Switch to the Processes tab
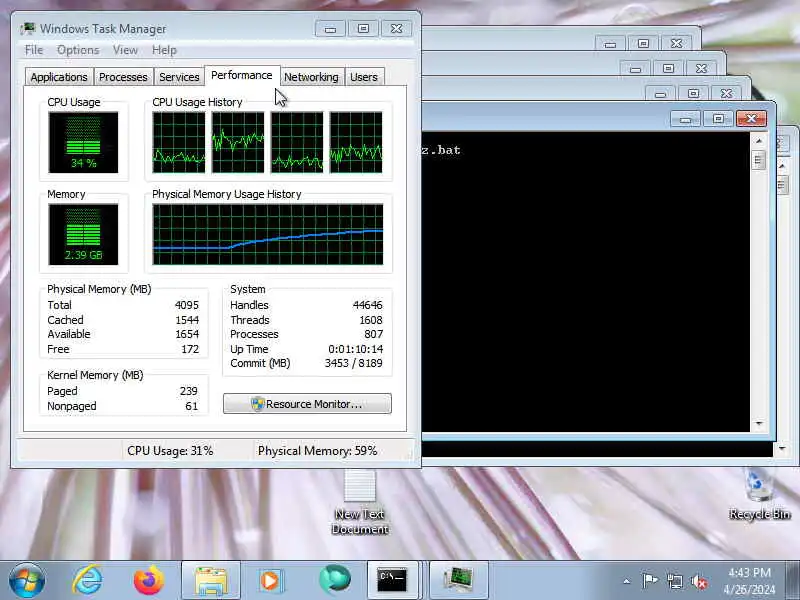This screenshot has height=600, width=800. click(123, 77)
